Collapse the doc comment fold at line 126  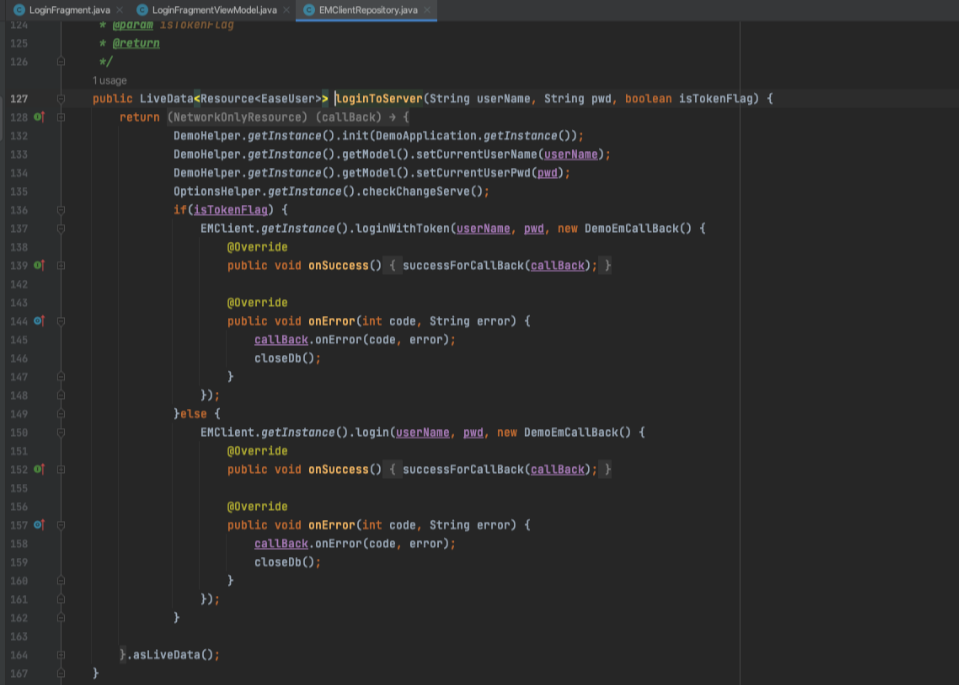click(x=61, y=62)
